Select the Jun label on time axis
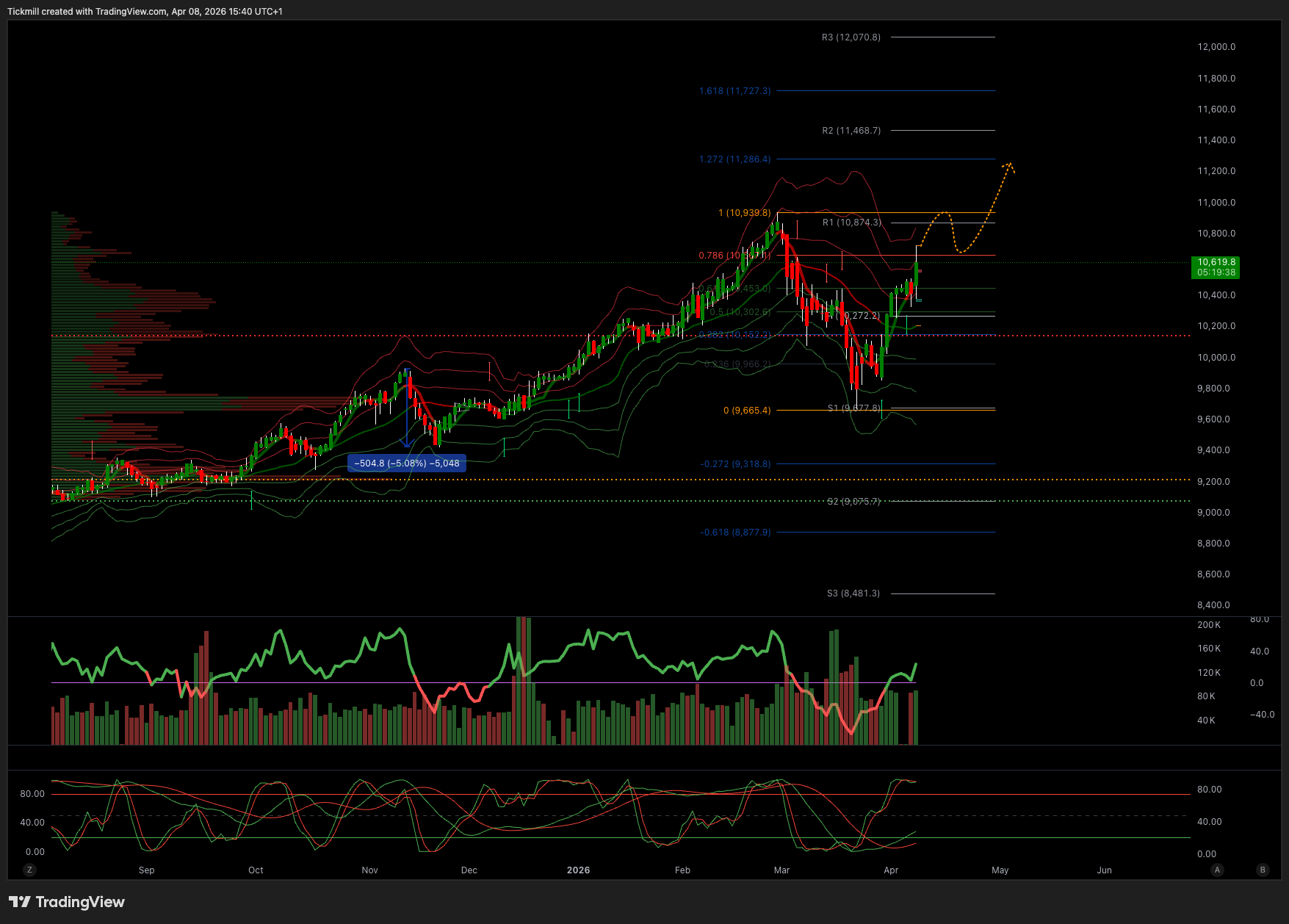The height and width of the screenshot is (924, 1289). (x=1105, y=870)
